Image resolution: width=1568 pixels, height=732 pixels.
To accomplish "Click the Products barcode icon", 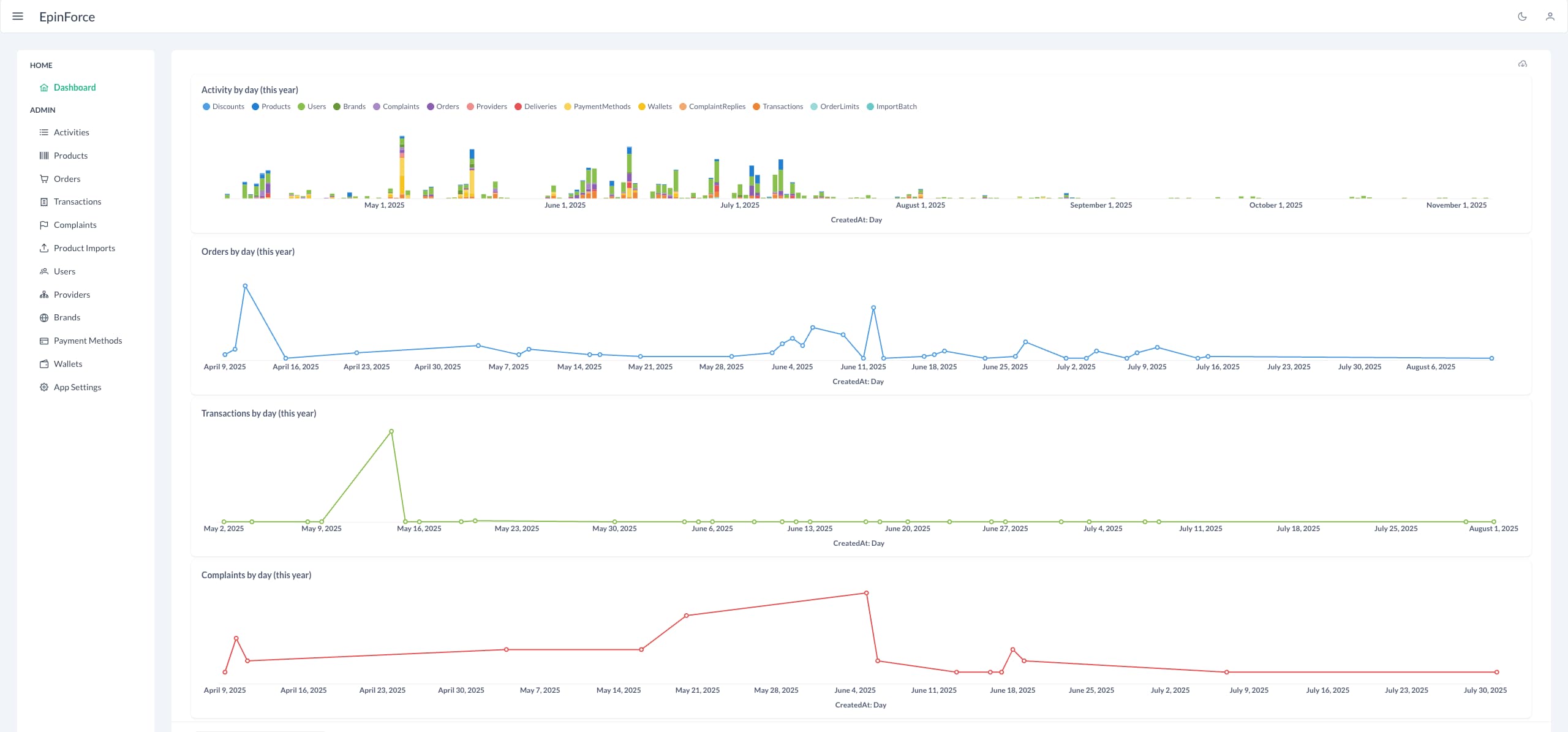I will tap(44, 156).
